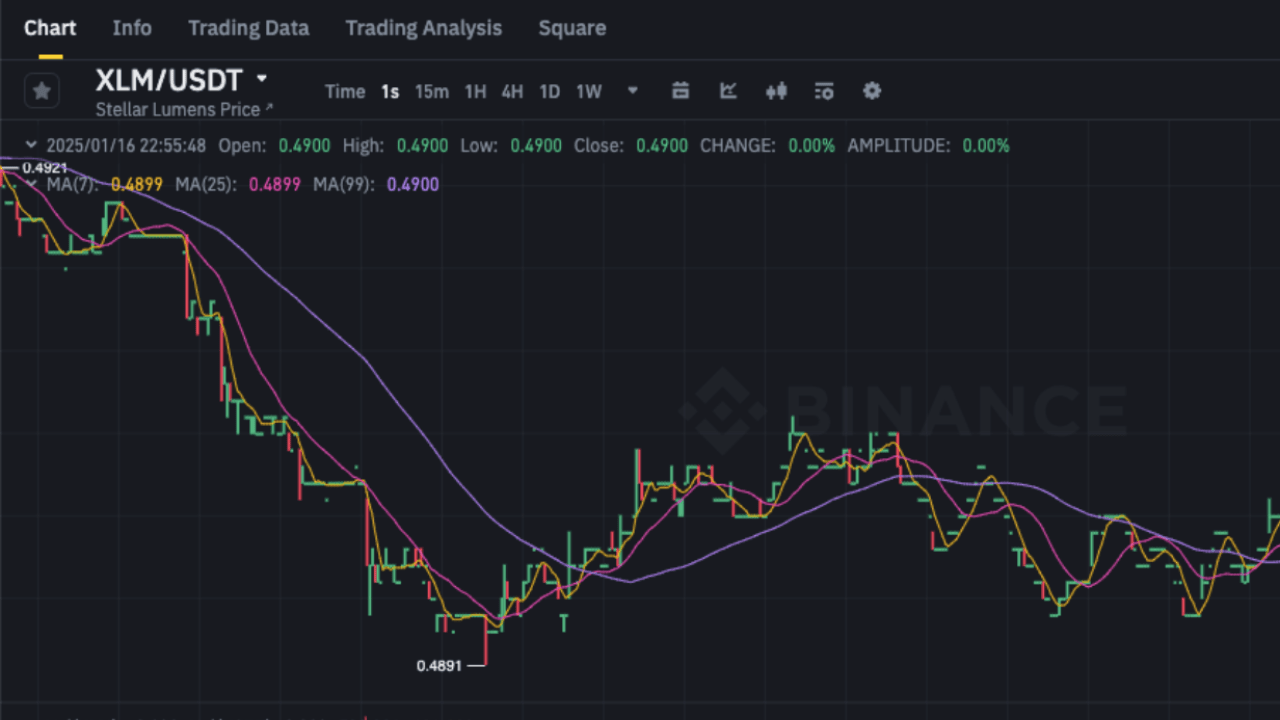
Task: Open the date range calendar picker
Action: [x=681, y=91]
